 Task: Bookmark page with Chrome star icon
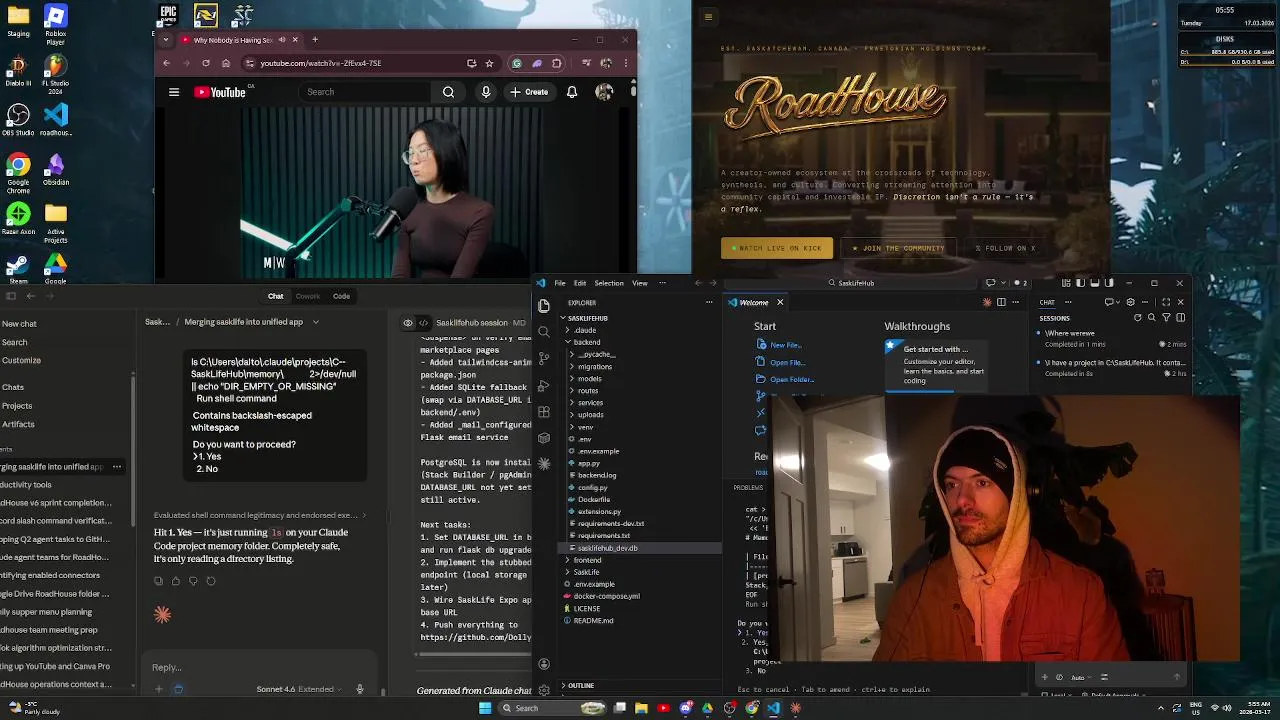pyautogui.click(x=489, y=63)
